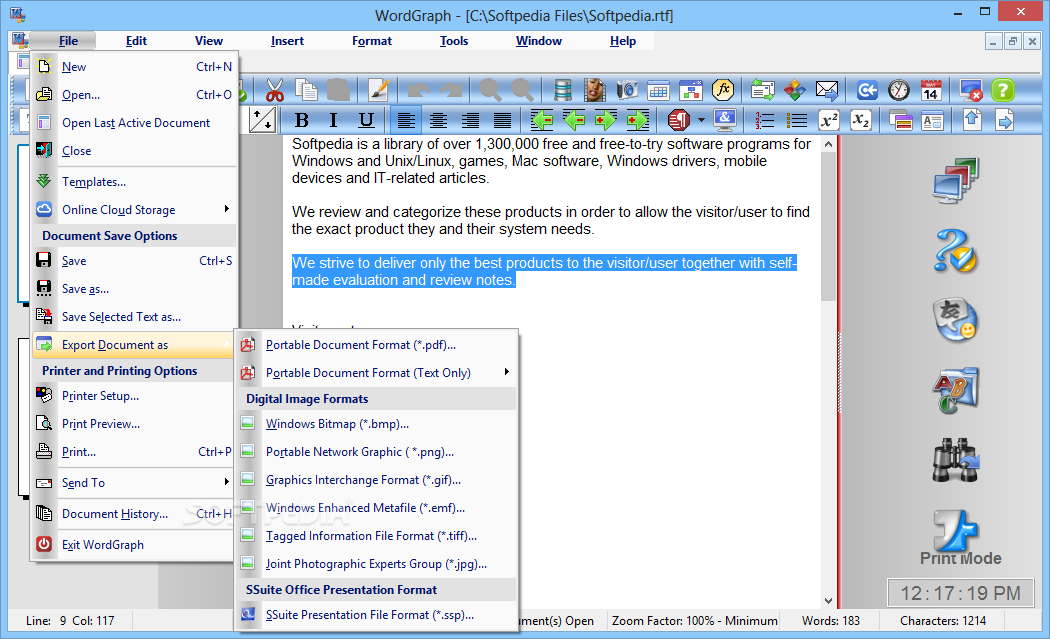1050x639 pixels.
Task: Click the translate character globe sidebar icon
Action: click(956, 320)
